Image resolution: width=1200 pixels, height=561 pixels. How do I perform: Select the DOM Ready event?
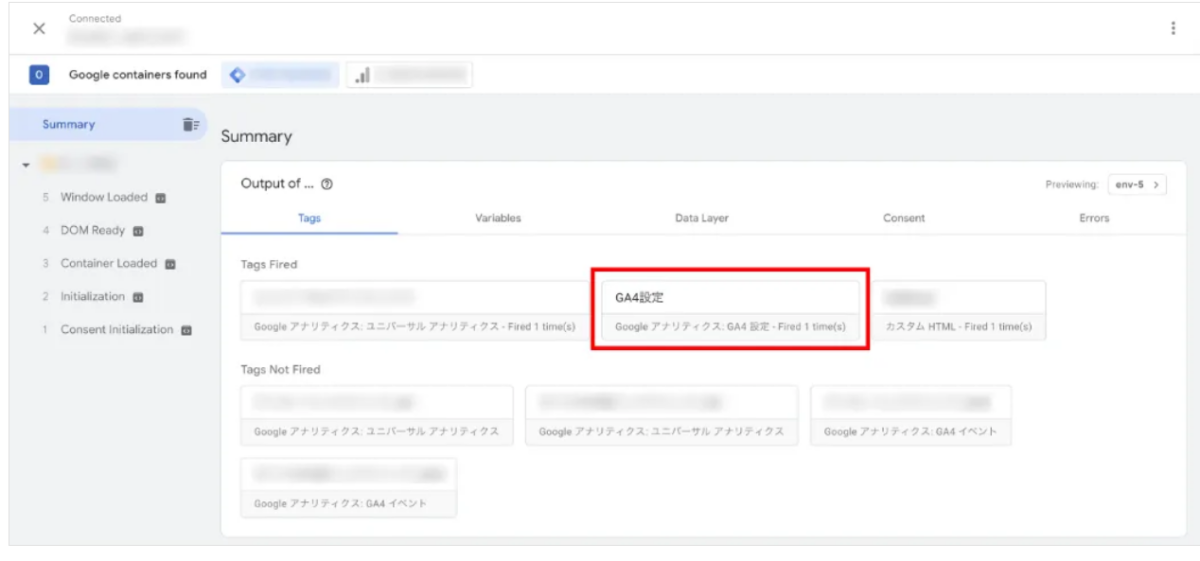pos(92,230)
